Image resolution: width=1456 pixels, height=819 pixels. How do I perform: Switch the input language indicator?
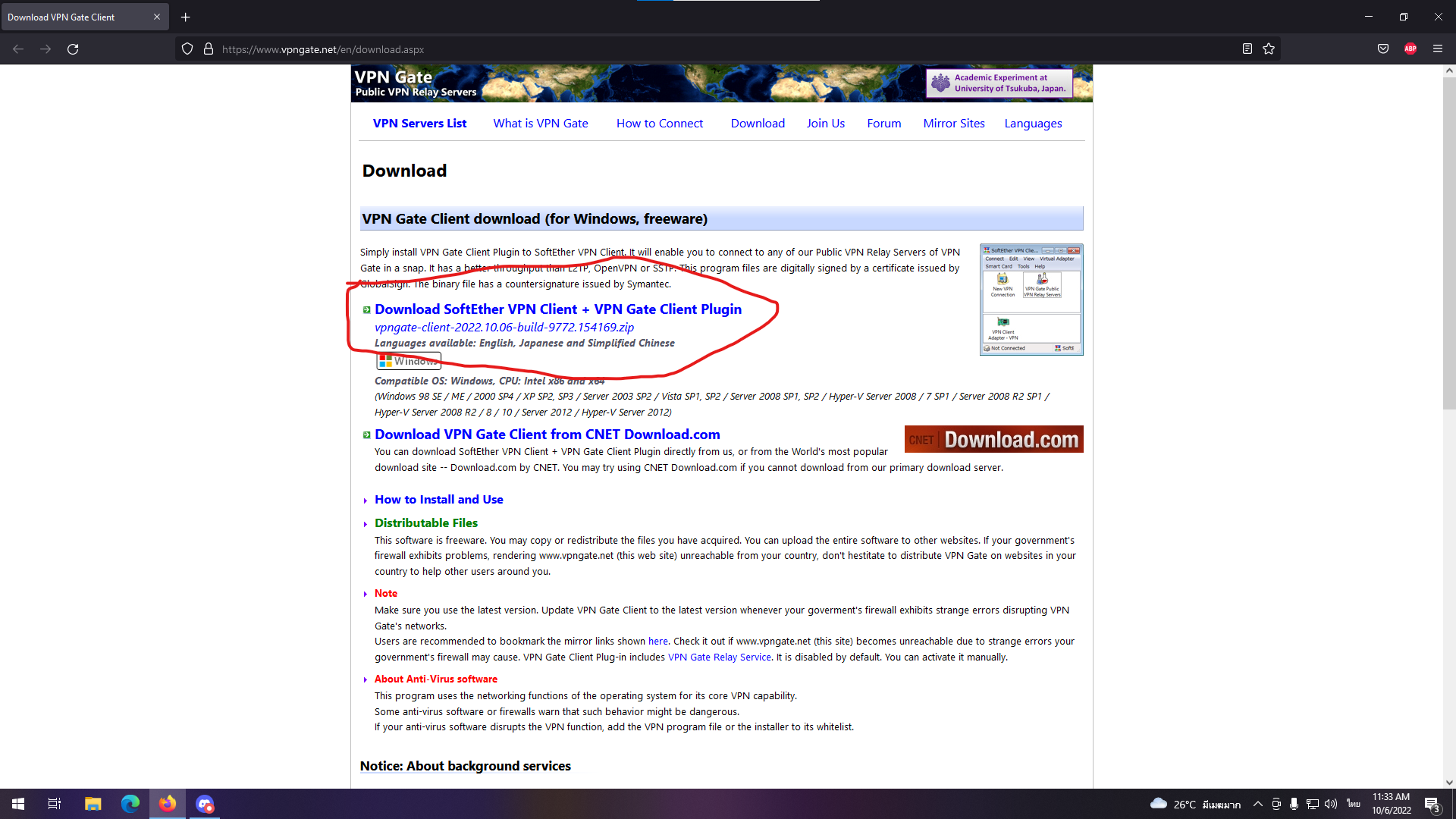(1354, 804)
